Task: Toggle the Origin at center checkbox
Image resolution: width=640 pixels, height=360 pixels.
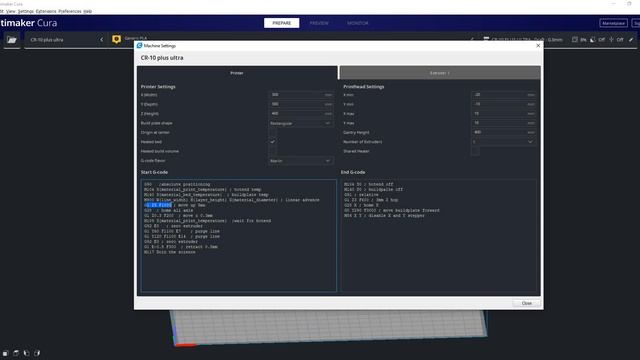Action: click(x=272, y=133)
